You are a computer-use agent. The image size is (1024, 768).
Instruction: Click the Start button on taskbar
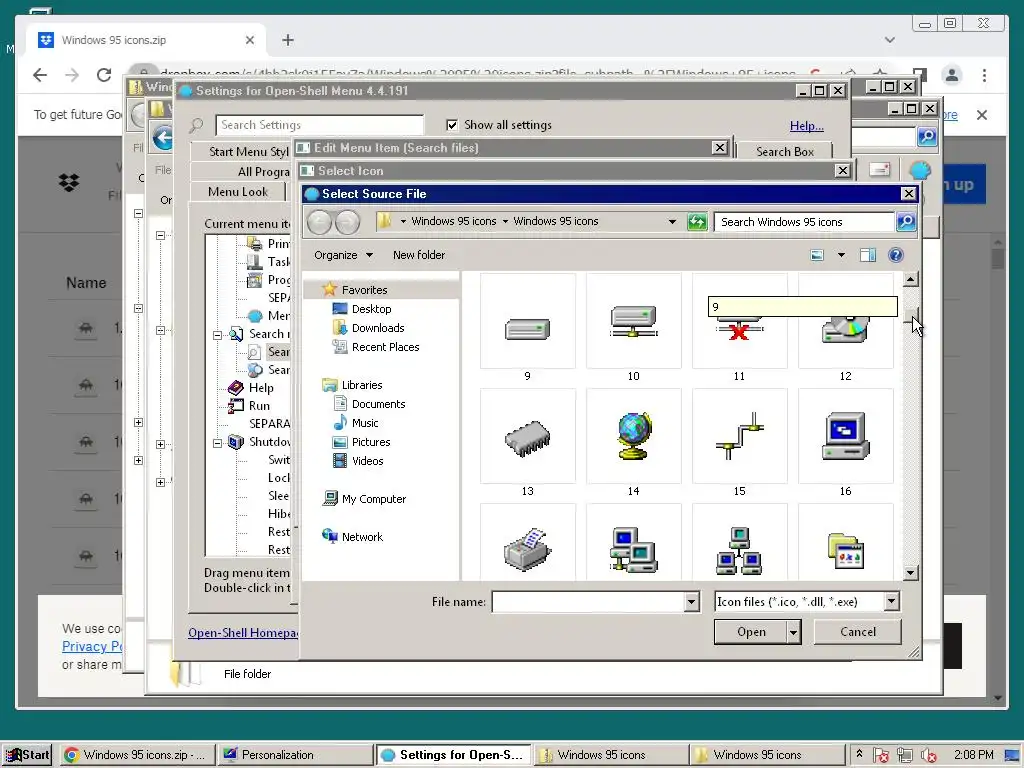pyautogui.click(x=27, y=755)
